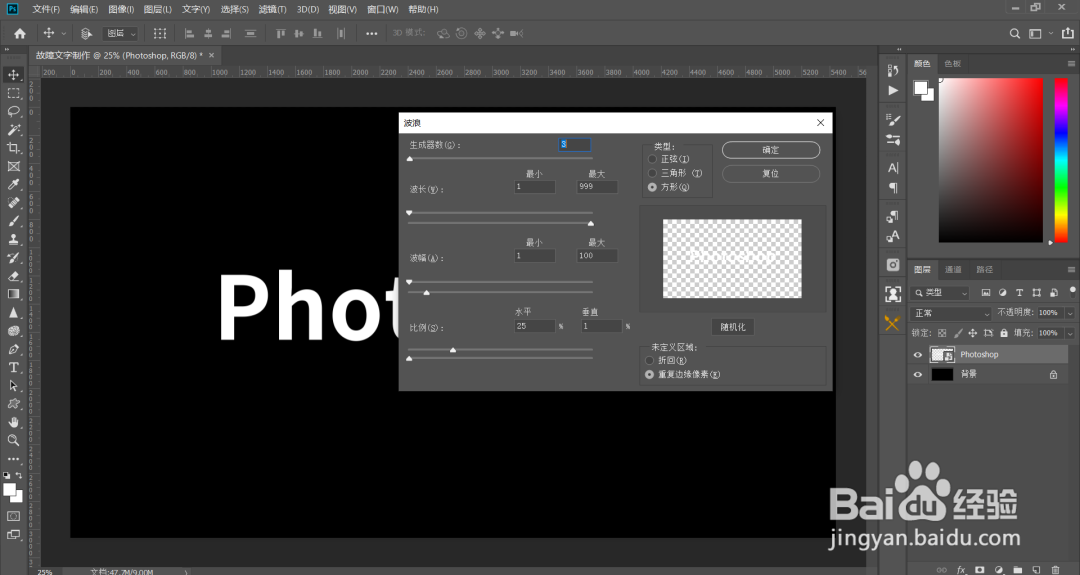Image resolution: width=1080 pixels, height=575 pixels.
Task: Click the hue spectrum bar in color panel
Action: click(x=1061, y=160)
